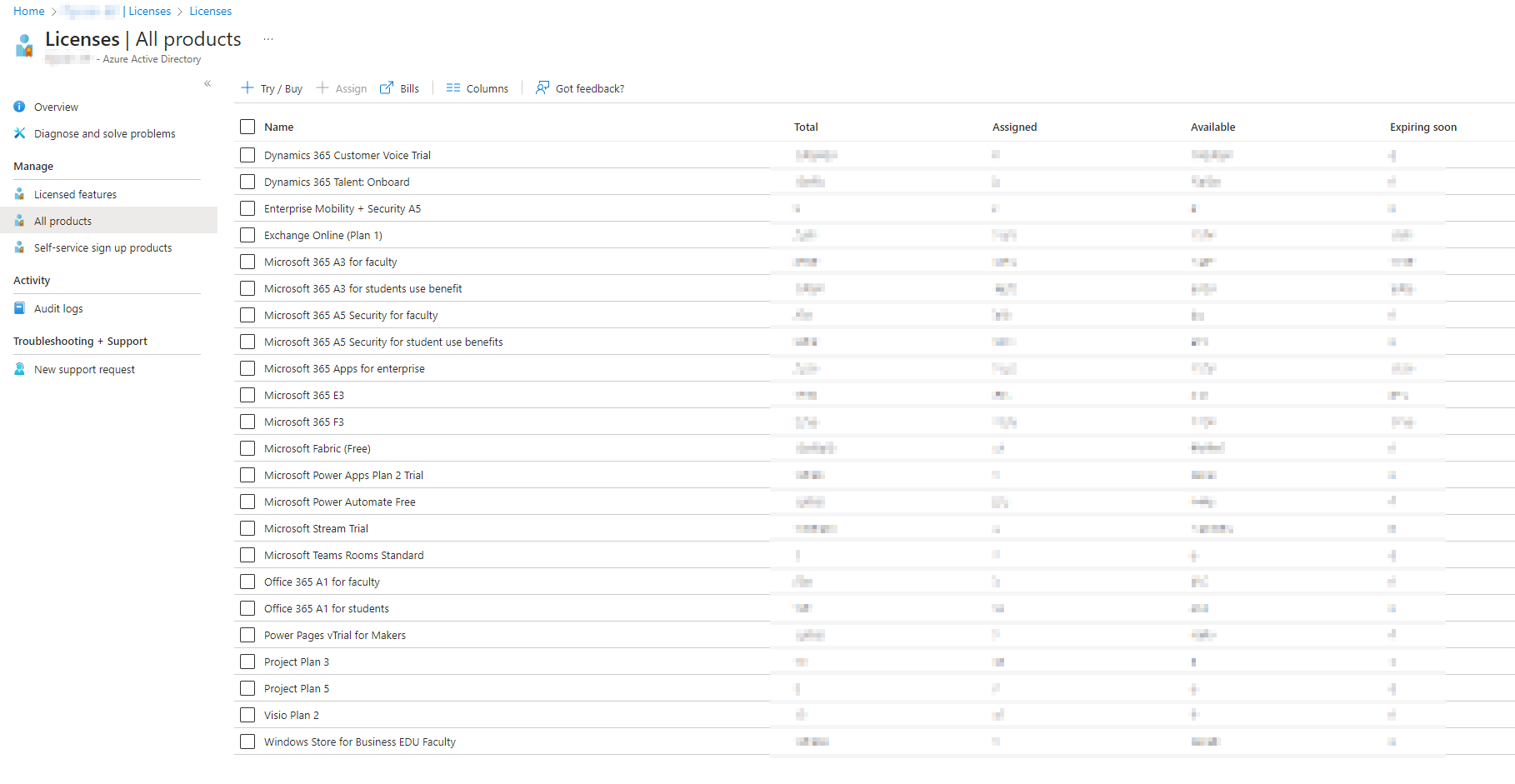
Task: Open Bills
Action: (400, 88)
